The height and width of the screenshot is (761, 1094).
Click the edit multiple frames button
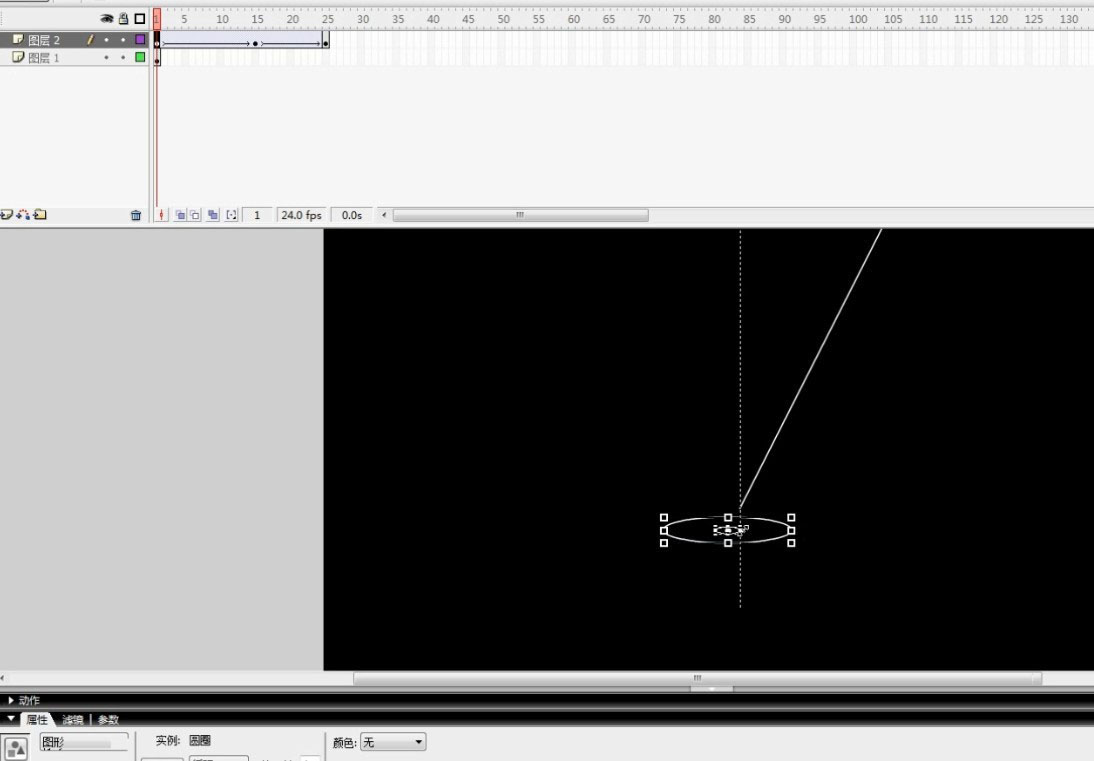tap(213, 215)
